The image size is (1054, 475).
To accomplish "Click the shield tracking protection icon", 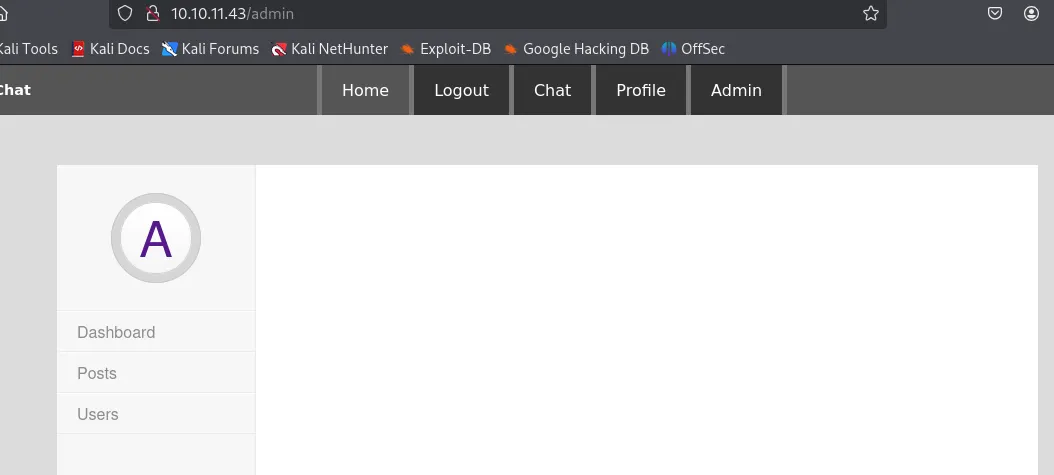I will pos(125,13).
